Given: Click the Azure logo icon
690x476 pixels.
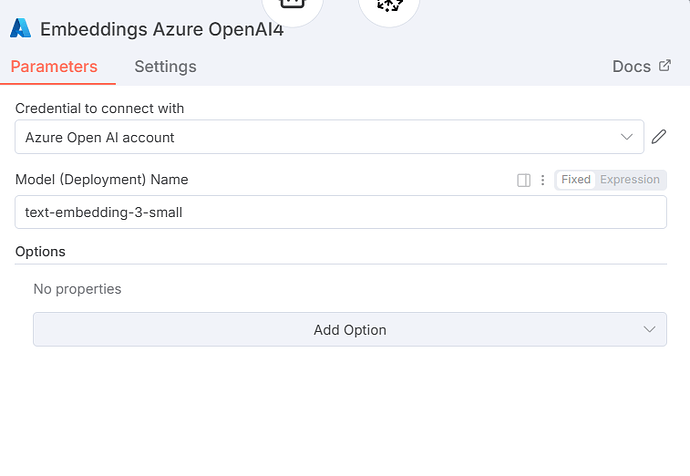Looking at the screenshot, I should [x=21, y=28].
